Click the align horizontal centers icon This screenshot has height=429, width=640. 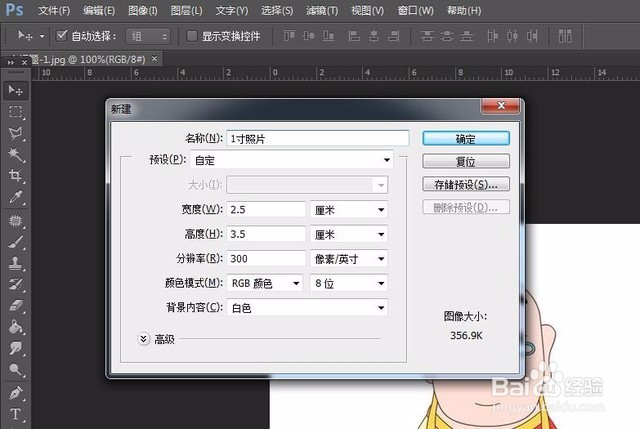(x=374, y=36)
